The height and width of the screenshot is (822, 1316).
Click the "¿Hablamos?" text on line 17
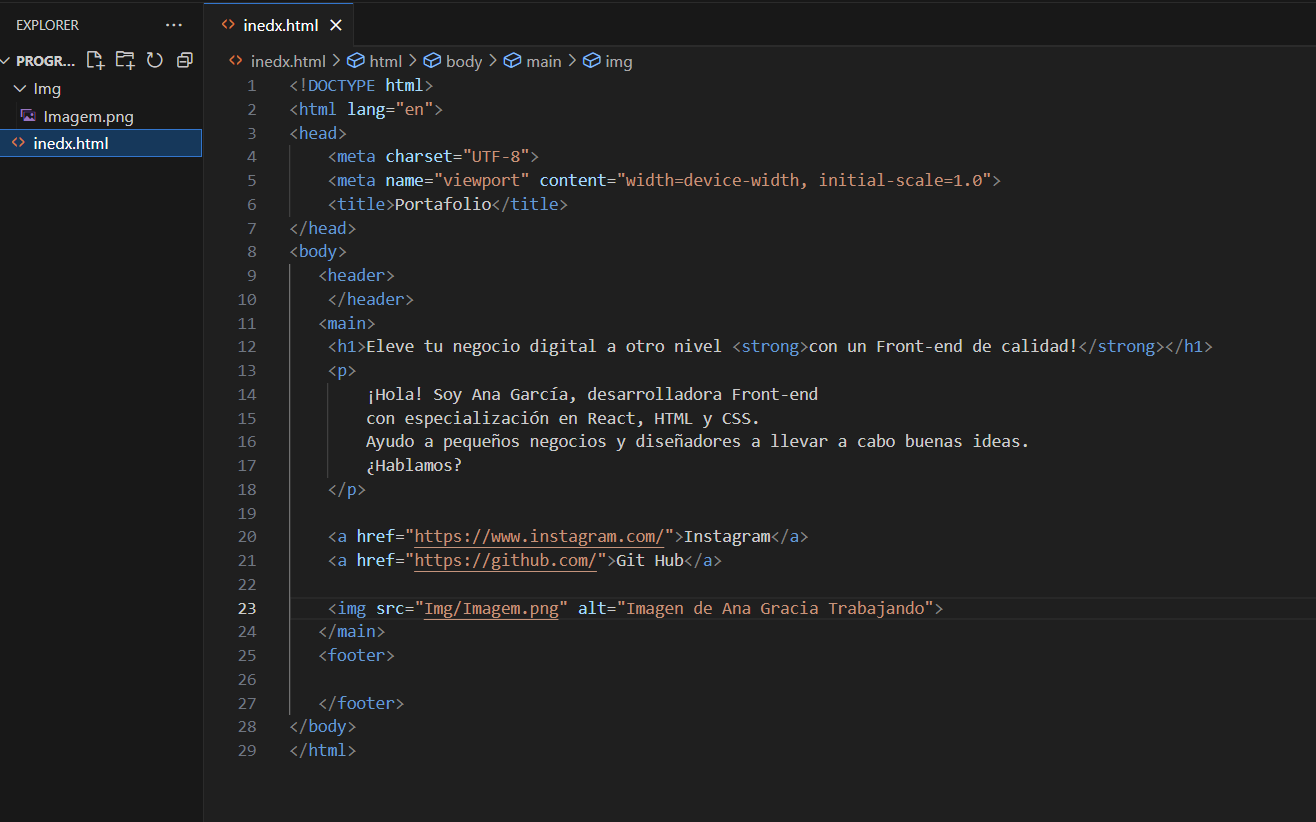point(414,466)
